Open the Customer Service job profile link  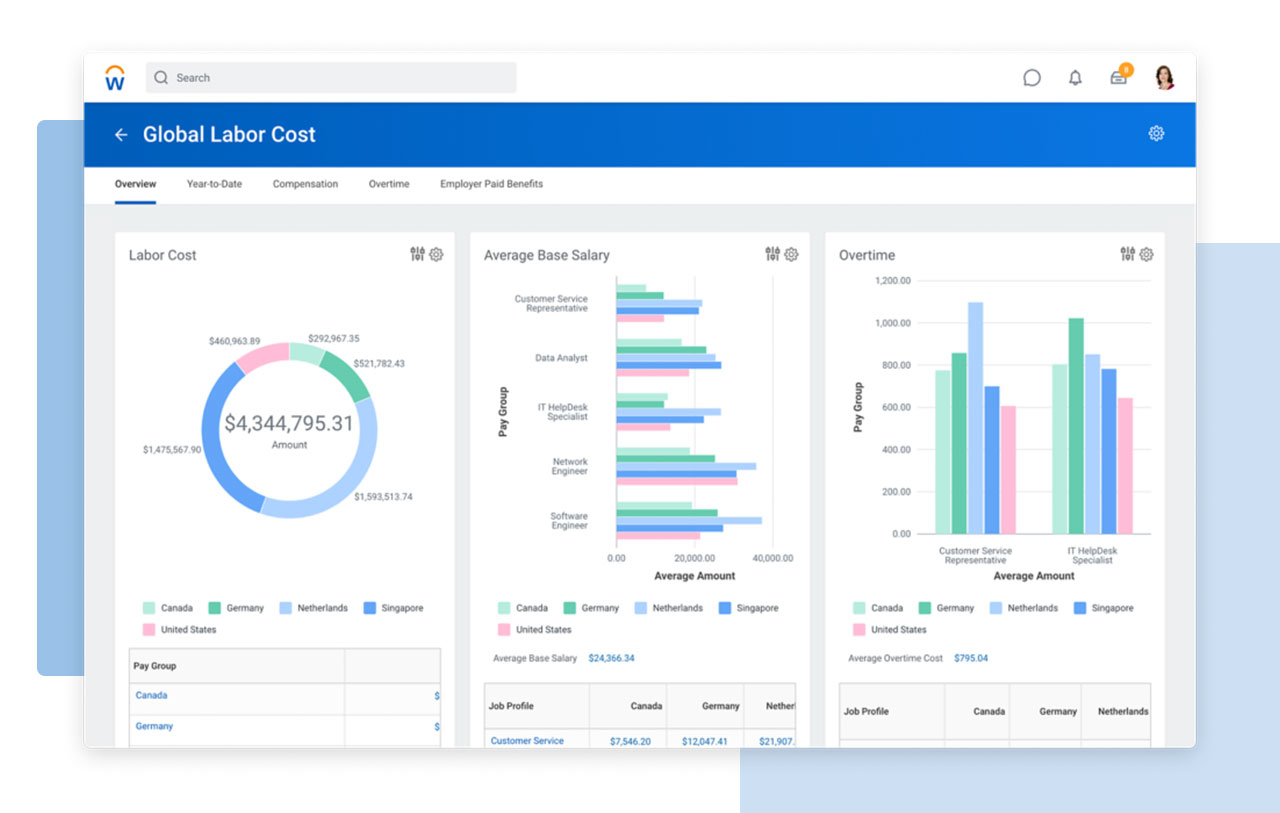527,741
